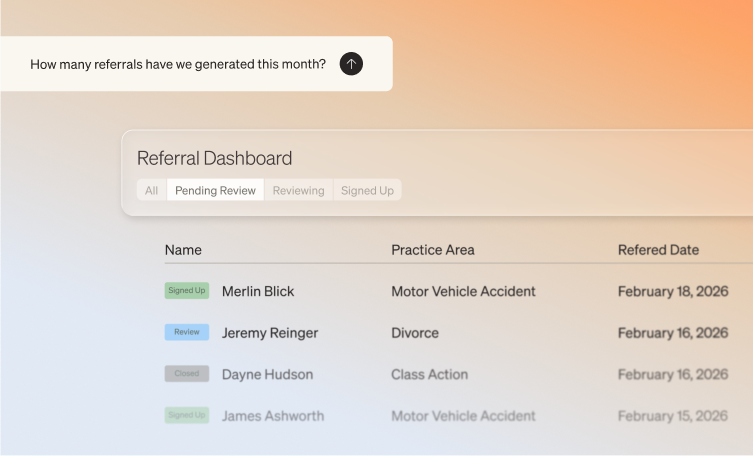Image resolution: width=754 pixels, height=456 pixels.
Task: Sort by the Name column header
Action: [x=183, y=250]
